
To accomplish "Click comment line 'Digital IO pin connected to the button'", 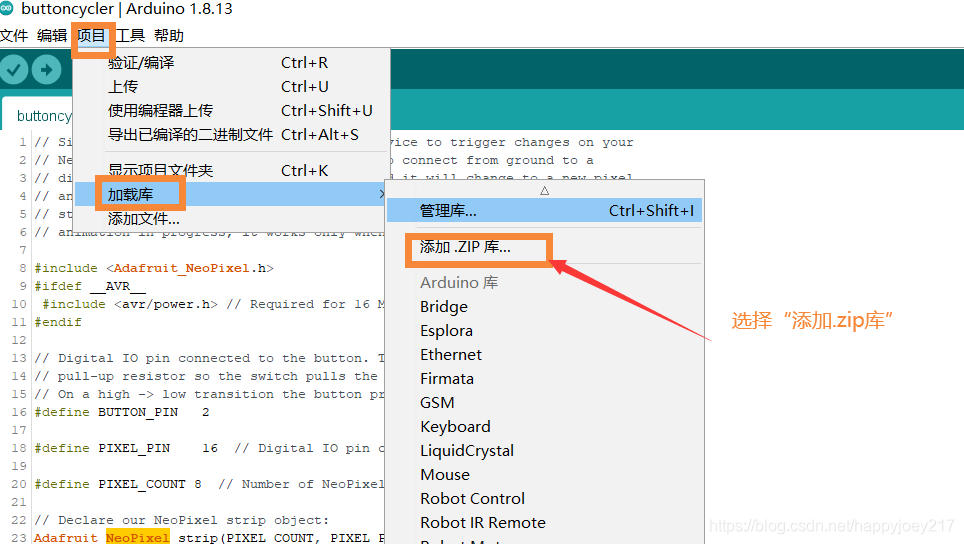I will point(209,358).
